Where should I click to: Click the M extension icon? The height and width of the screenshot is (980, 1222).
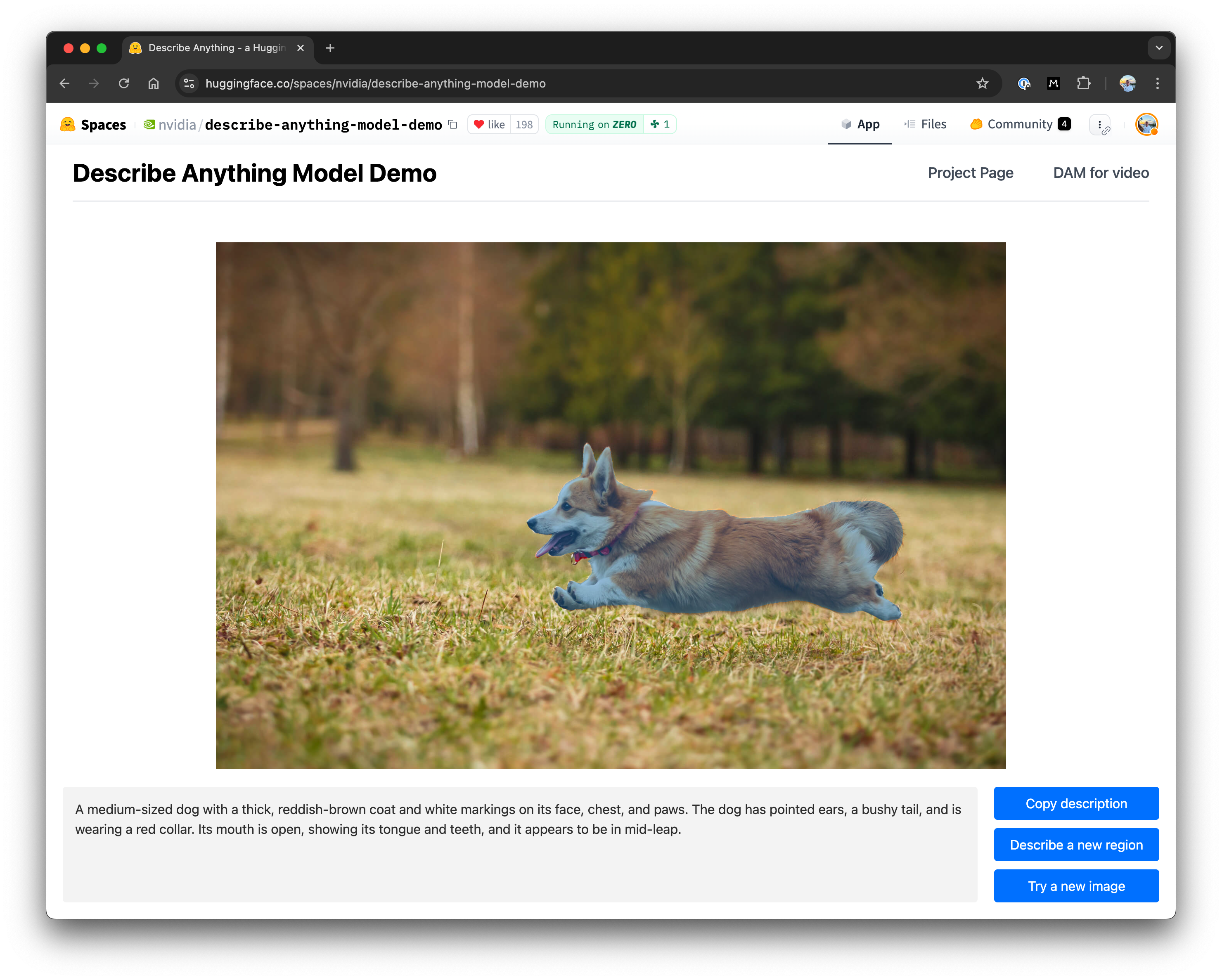1053,83
